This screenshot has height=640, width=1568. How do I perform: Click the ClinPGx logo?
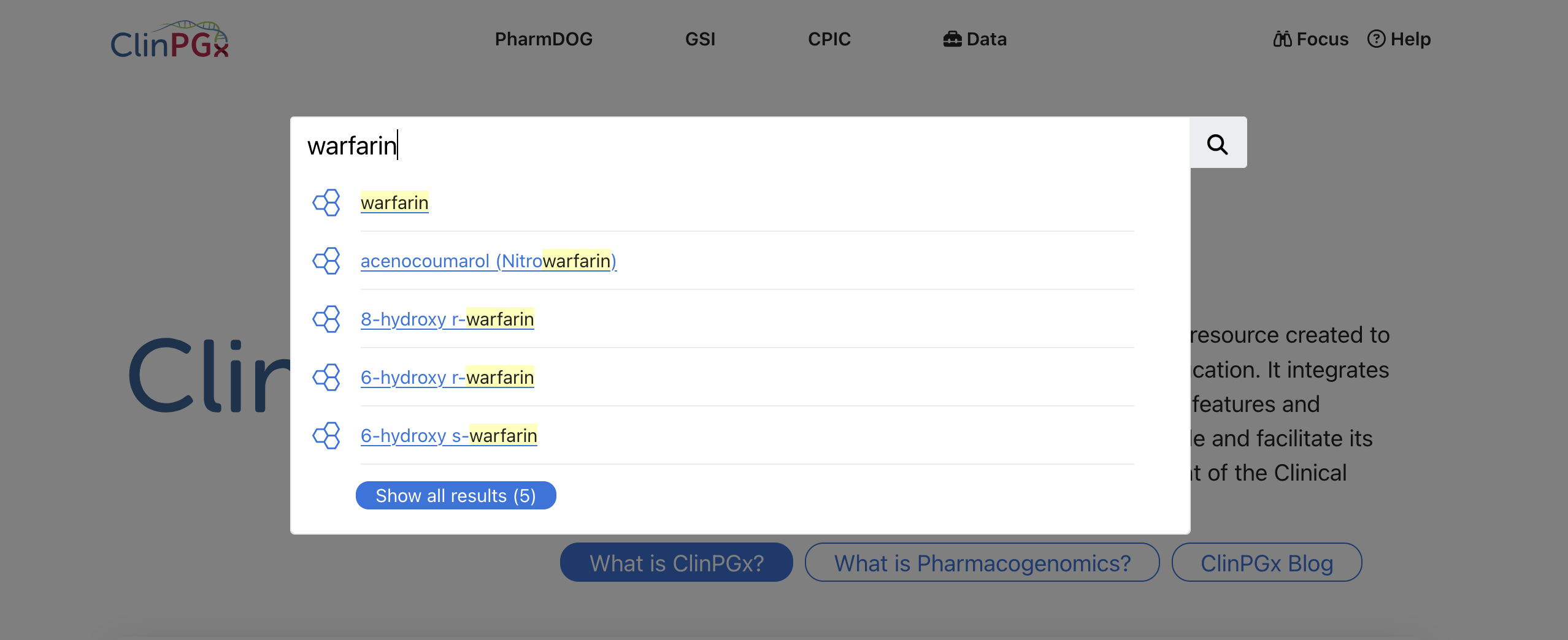pyautogui.click(x=169, y=38)
